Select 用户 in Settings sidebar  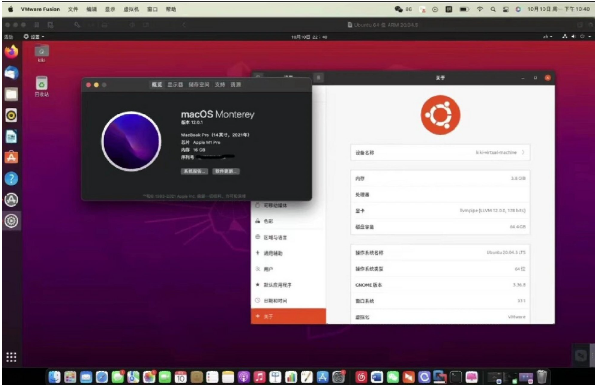[x=288, y=269]
